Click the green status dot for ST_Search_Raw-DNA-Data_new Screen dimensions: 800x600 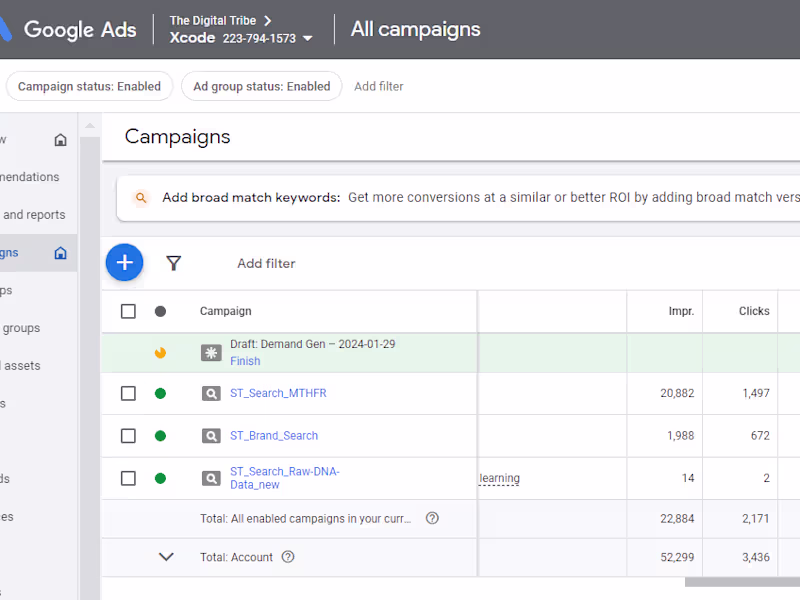(160, 478)
